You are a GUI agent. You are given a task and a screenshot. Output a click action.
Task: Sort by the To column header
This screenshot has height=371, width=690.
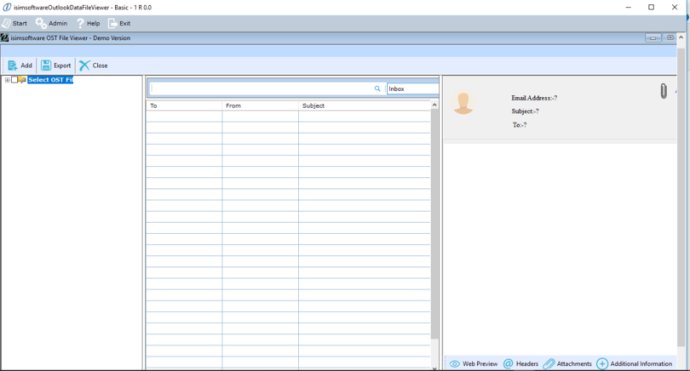[184, 106]
